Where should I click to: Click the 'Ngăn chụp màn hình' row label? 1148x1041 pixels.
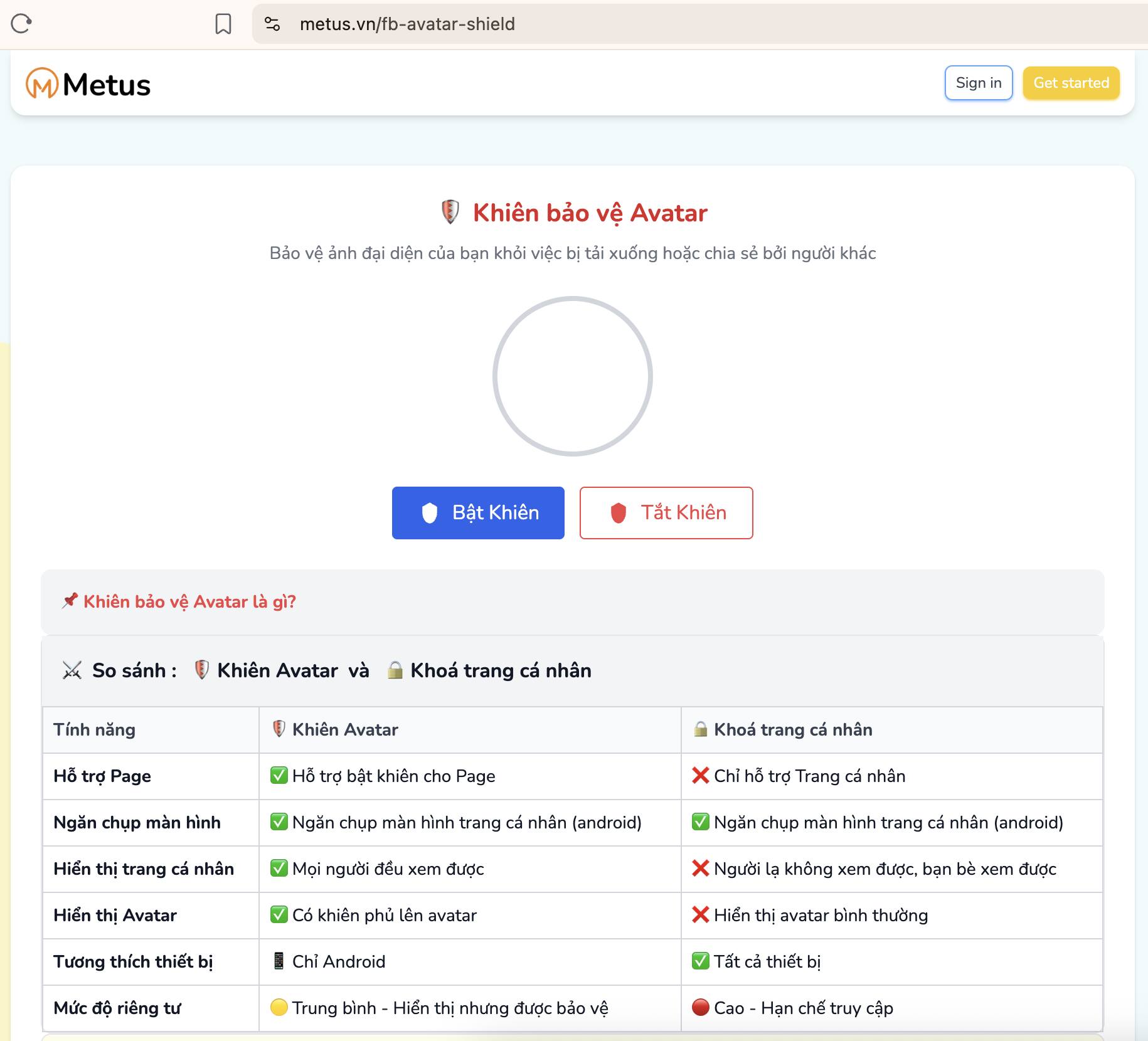click(x=137, y=823)
